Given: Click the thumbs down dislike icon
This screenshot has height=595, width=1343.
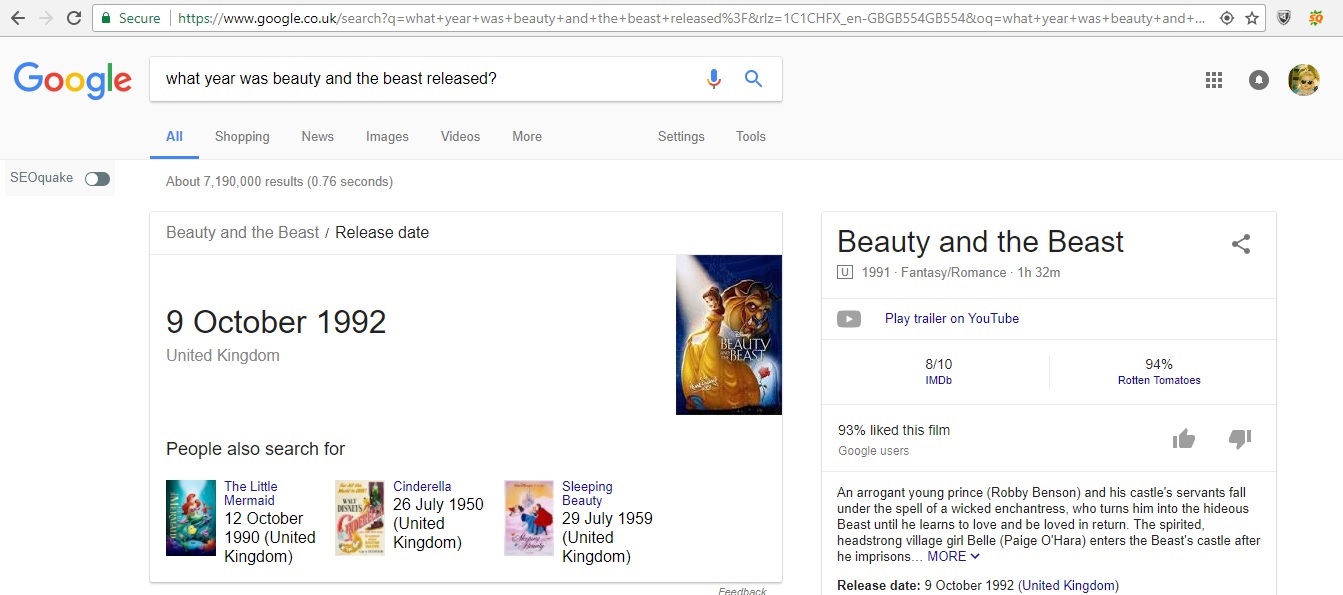Looking at the screenshot, I should point(1240,439).
